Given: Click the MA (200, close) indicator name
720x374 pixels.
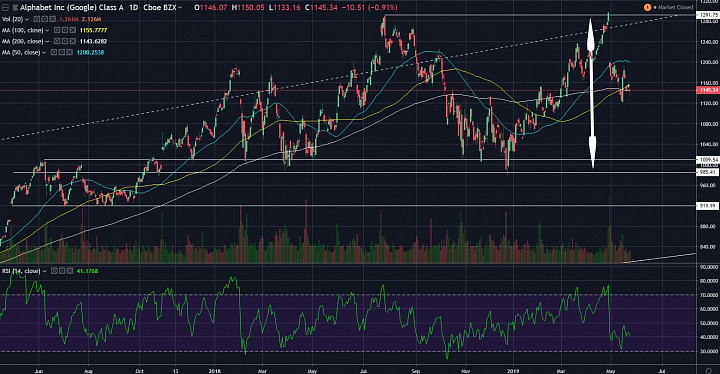Looking at the screenshot, I should coord(22,41).
